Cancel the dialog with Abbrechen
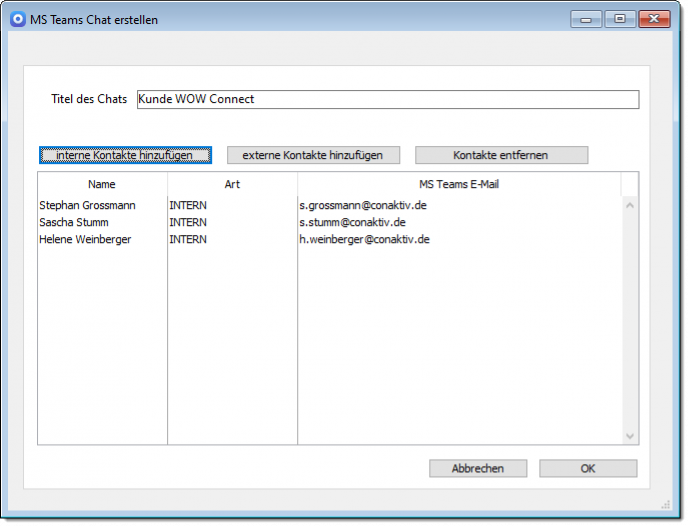The image size is (688, 526). point(477,468)
